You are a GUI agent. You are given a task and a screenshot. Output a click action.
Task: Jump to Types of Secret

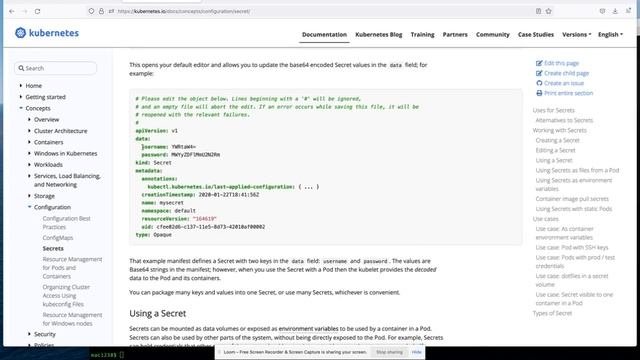coord(552,313)
